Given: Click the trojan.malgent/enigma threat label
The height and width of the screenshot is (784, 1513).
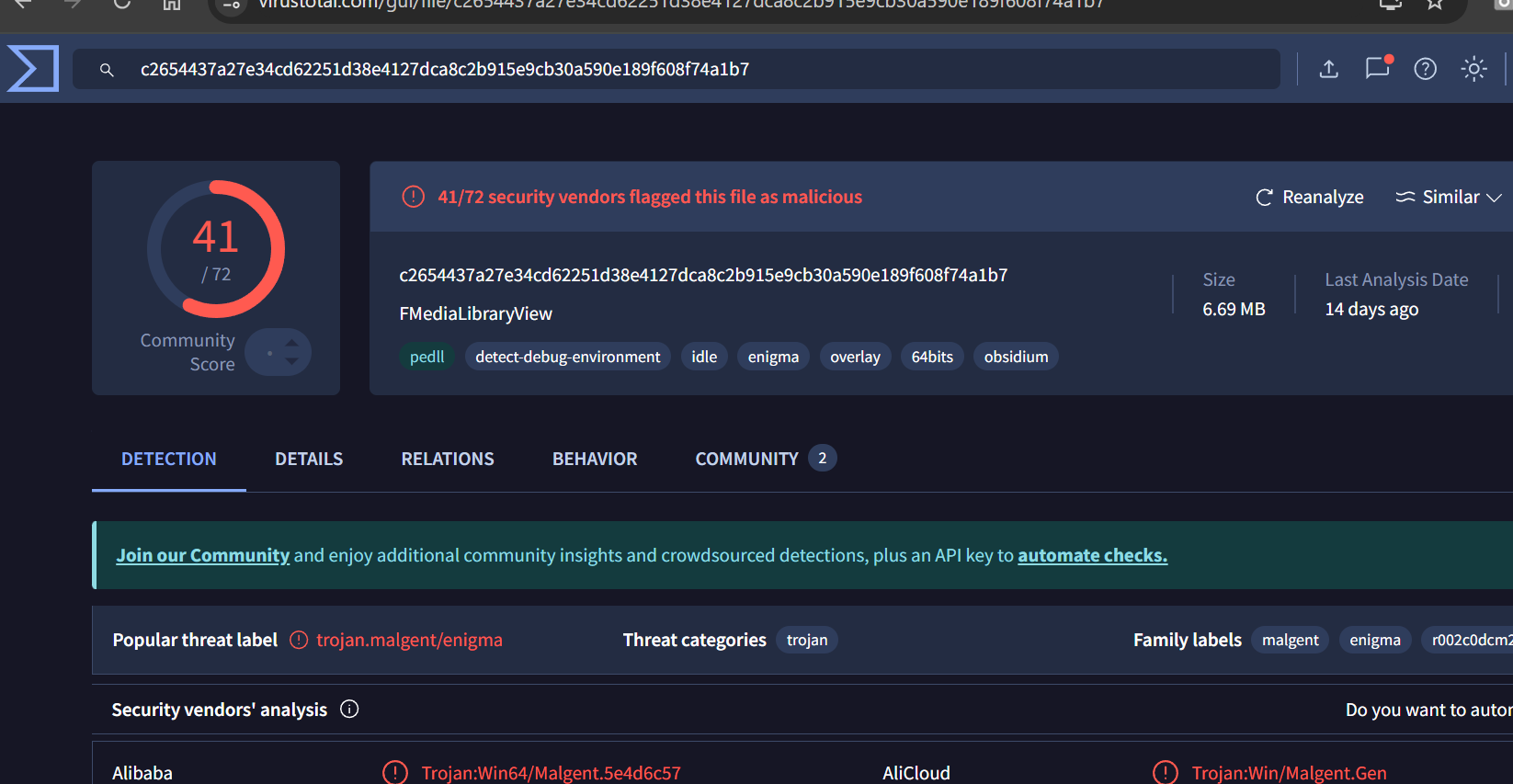Looking at the screenshot, I should pos(409,640).
